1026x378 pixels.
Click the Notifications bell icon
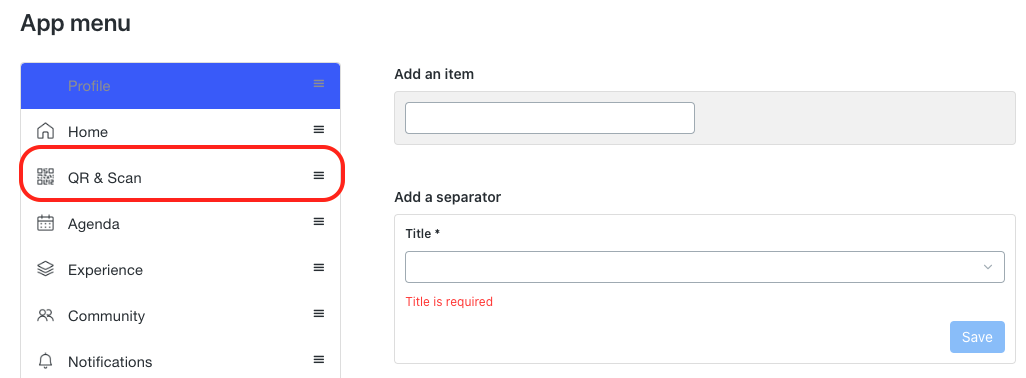point(45,361)
